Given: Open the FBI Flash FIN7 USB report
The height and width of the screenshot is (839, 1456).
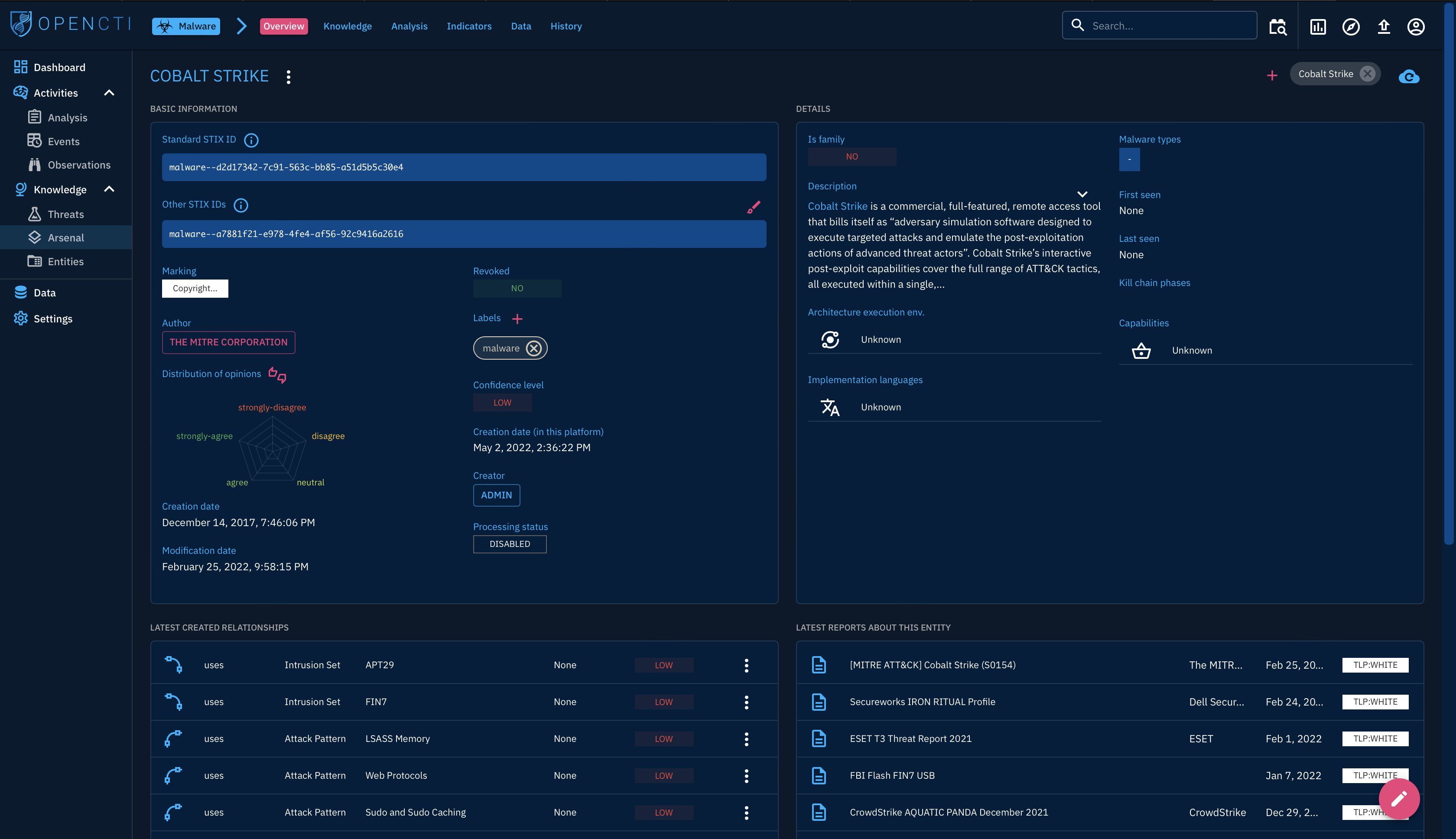Looking at the screenshot, I should 1110,776.
